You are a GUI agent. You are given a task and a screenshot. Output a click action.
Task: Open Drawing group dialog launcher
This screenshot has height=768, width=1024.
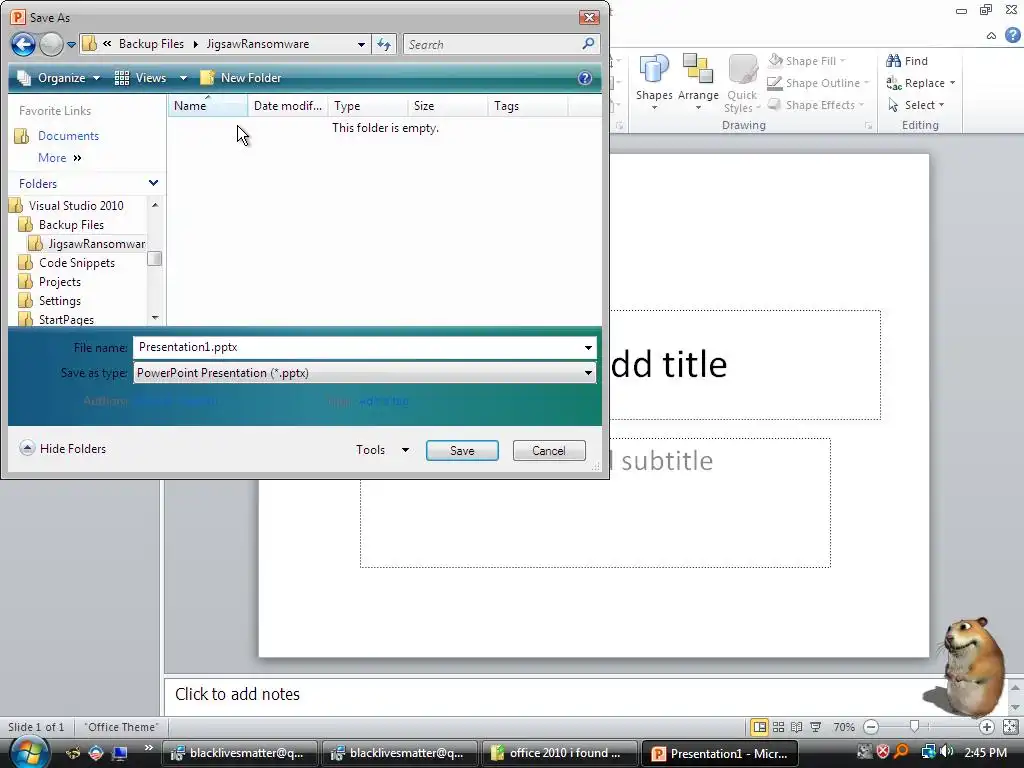868,125
